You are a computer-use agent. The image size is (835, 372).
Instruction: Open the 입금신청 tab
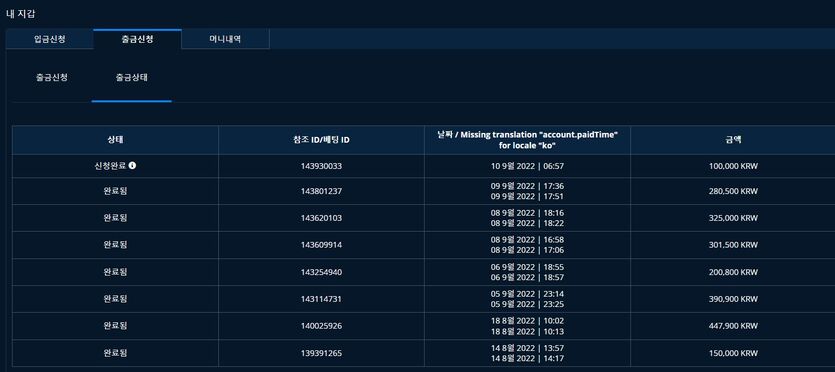coord(50,39)
